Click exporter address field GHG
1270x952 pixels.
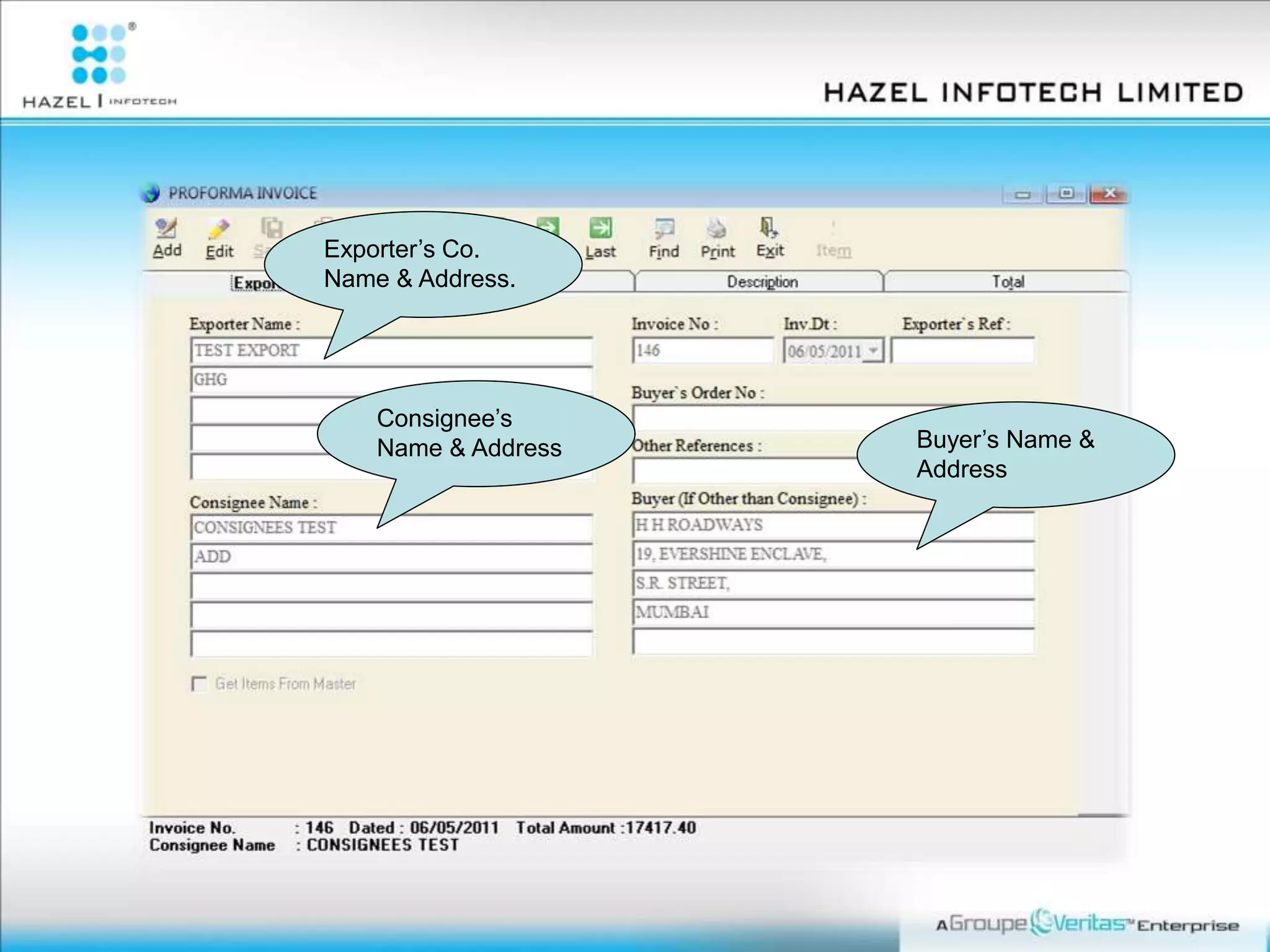(391, 379)
